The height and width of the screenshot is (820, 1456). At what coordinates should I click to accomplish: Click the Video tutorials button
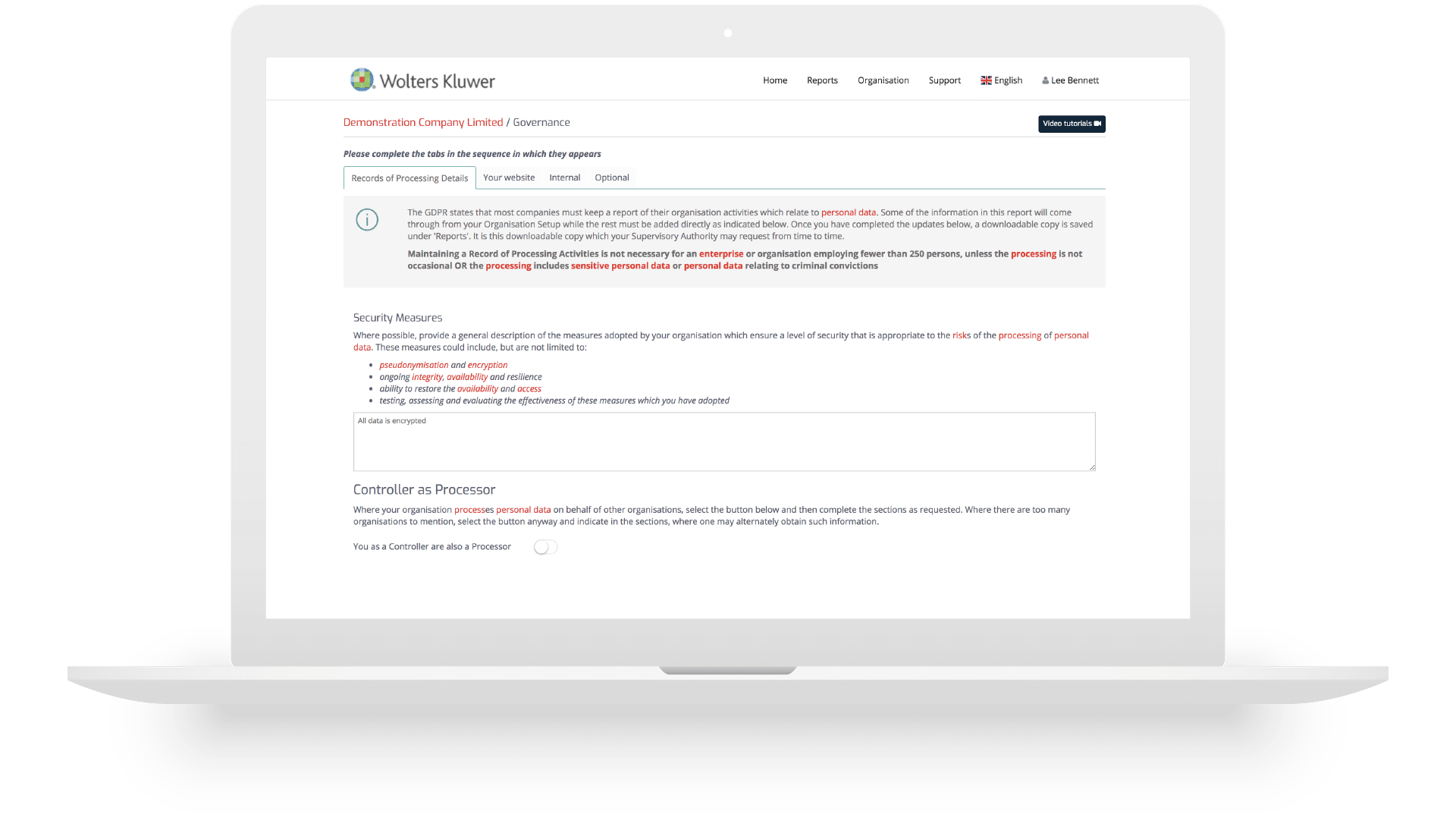1072,123
